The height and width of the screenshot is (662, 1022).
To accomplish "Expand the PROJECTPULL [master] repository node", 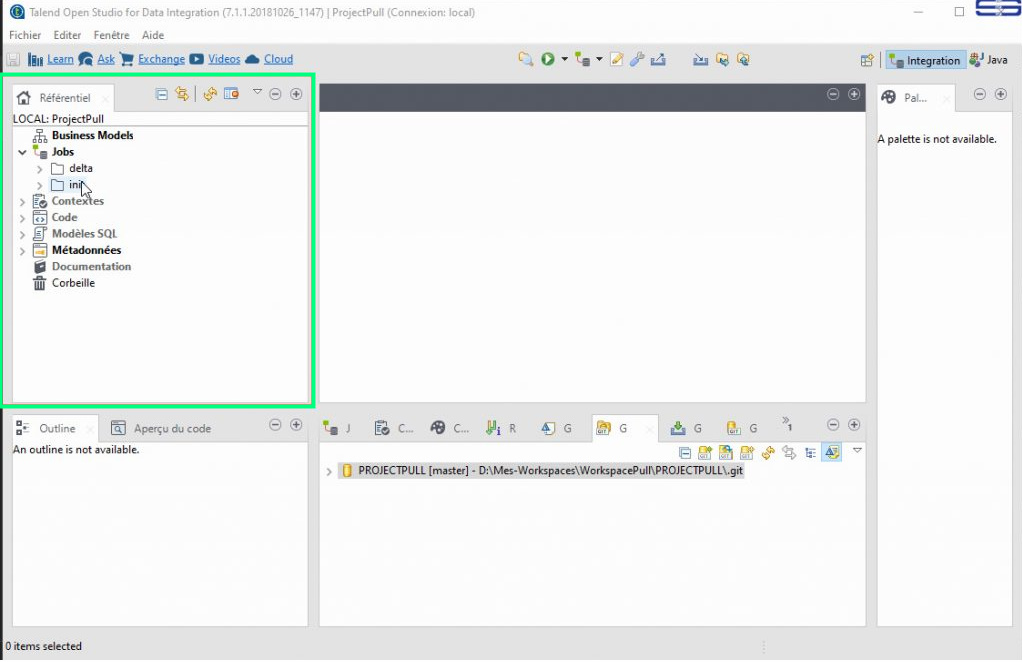I will click(328, 472).
